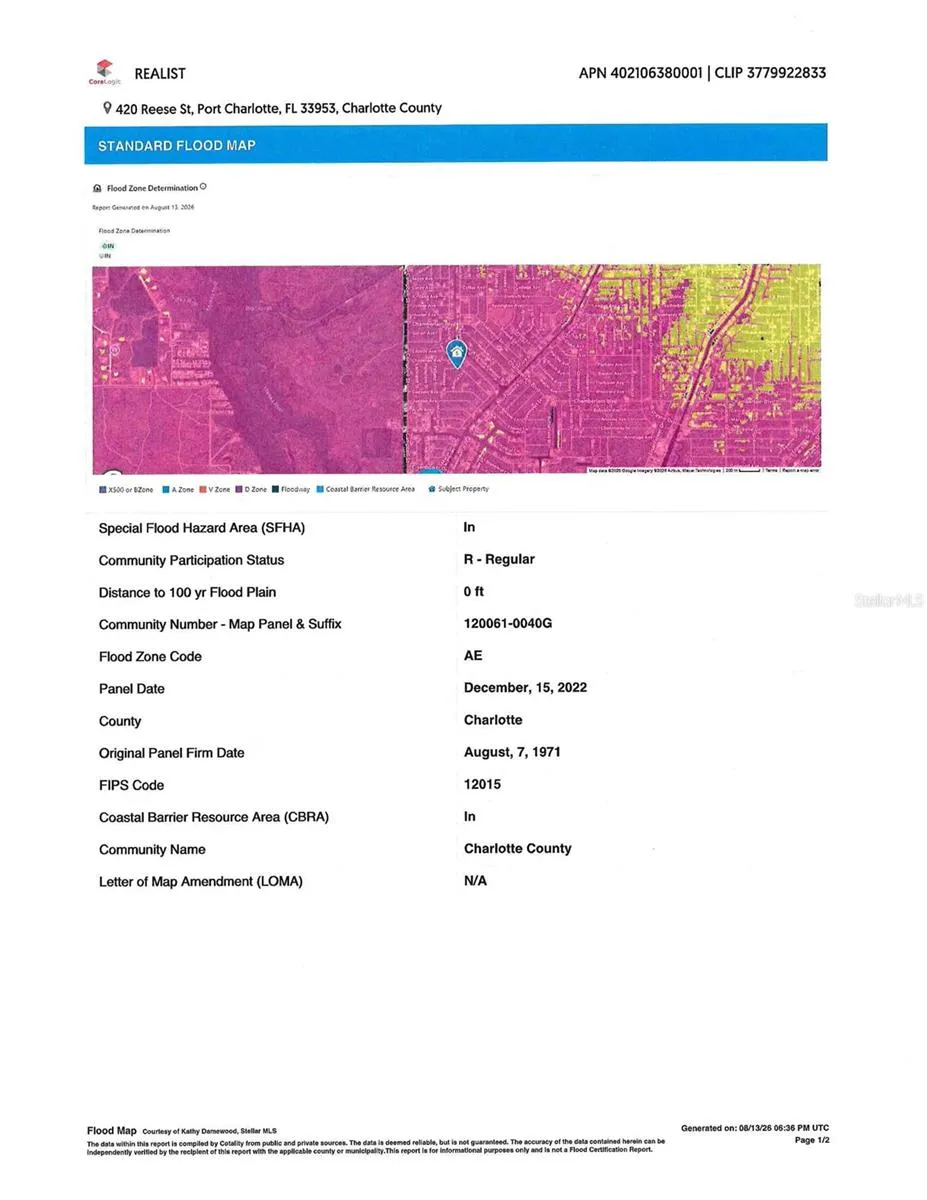Click the Community Participation Status label

point(191,560)
